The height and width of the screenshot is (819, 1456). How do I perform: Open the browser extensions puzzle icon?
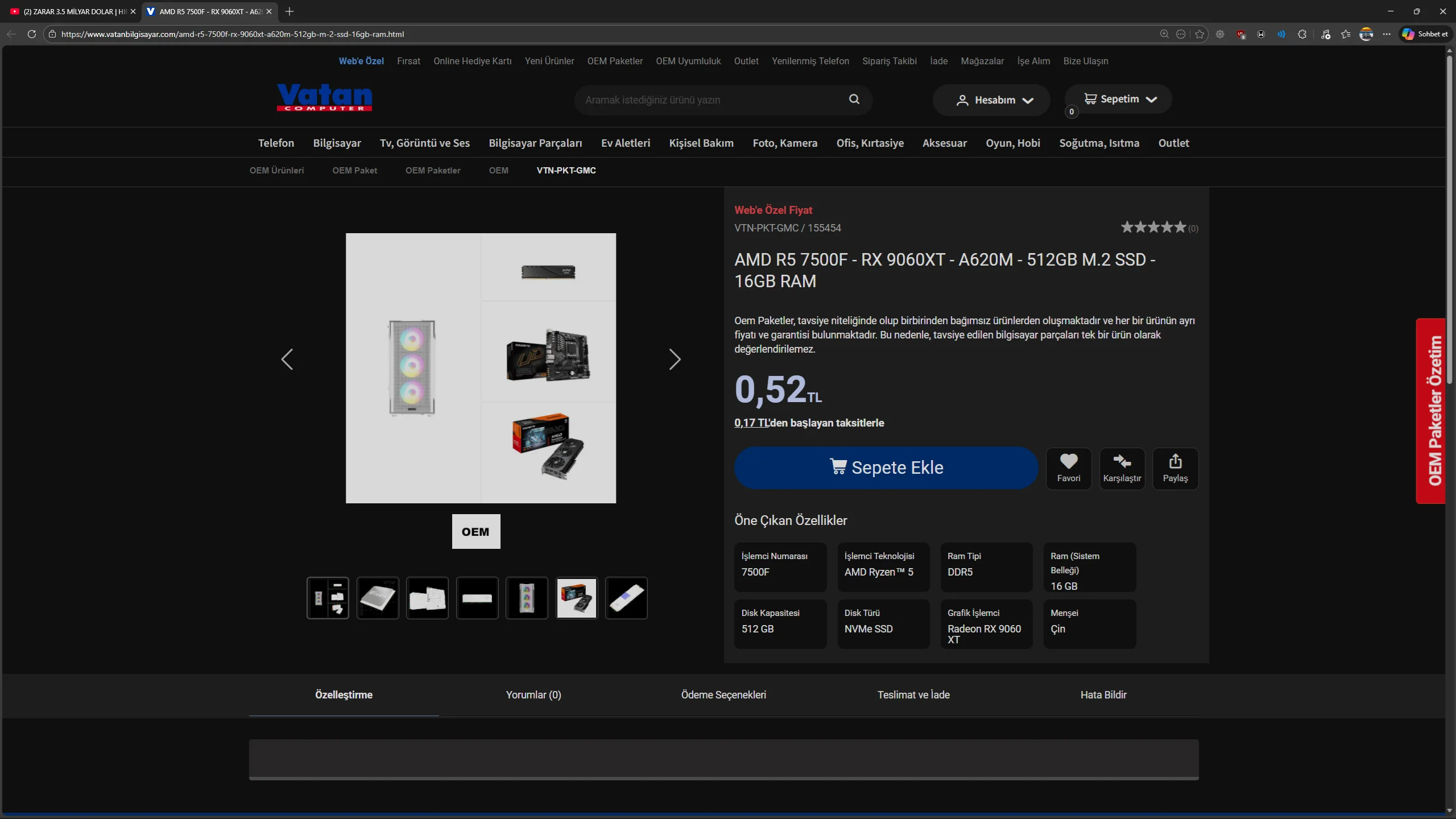coord(1302,34)
